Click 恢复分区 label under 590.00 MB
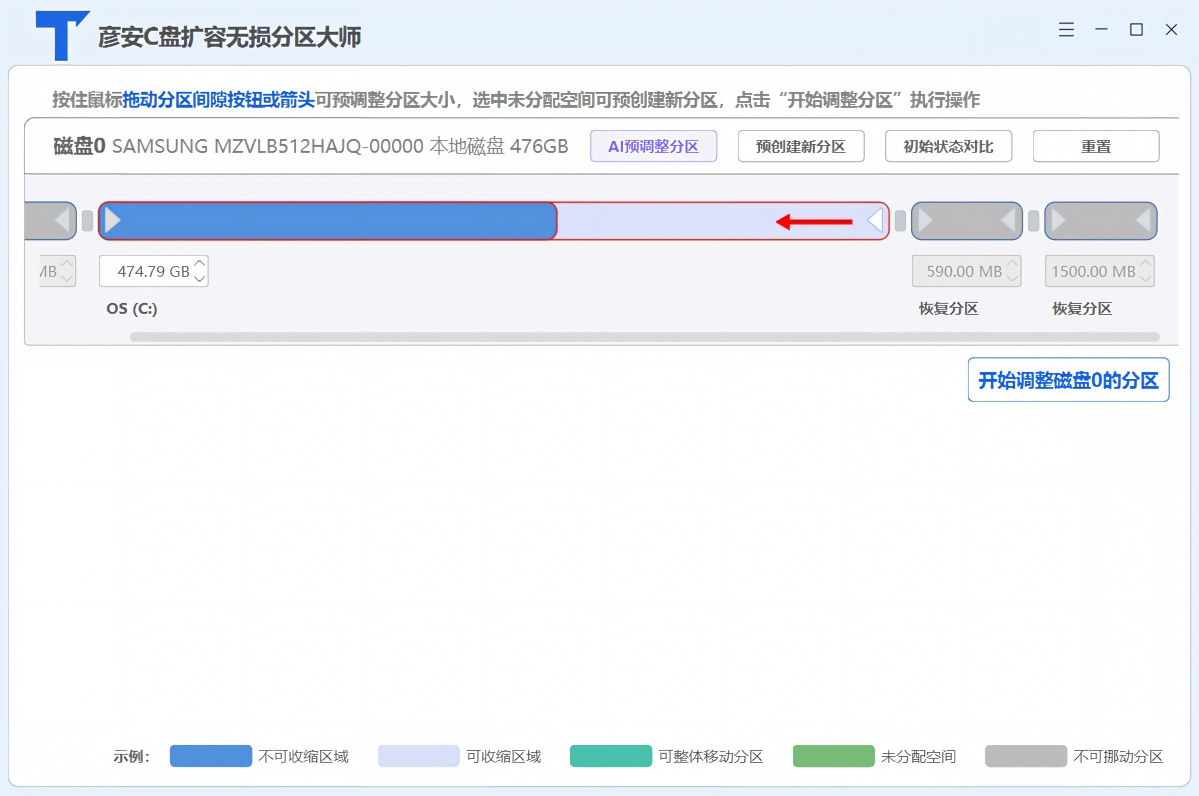The height and width of the screenshot is (796, 1199). tap(948, 309)
